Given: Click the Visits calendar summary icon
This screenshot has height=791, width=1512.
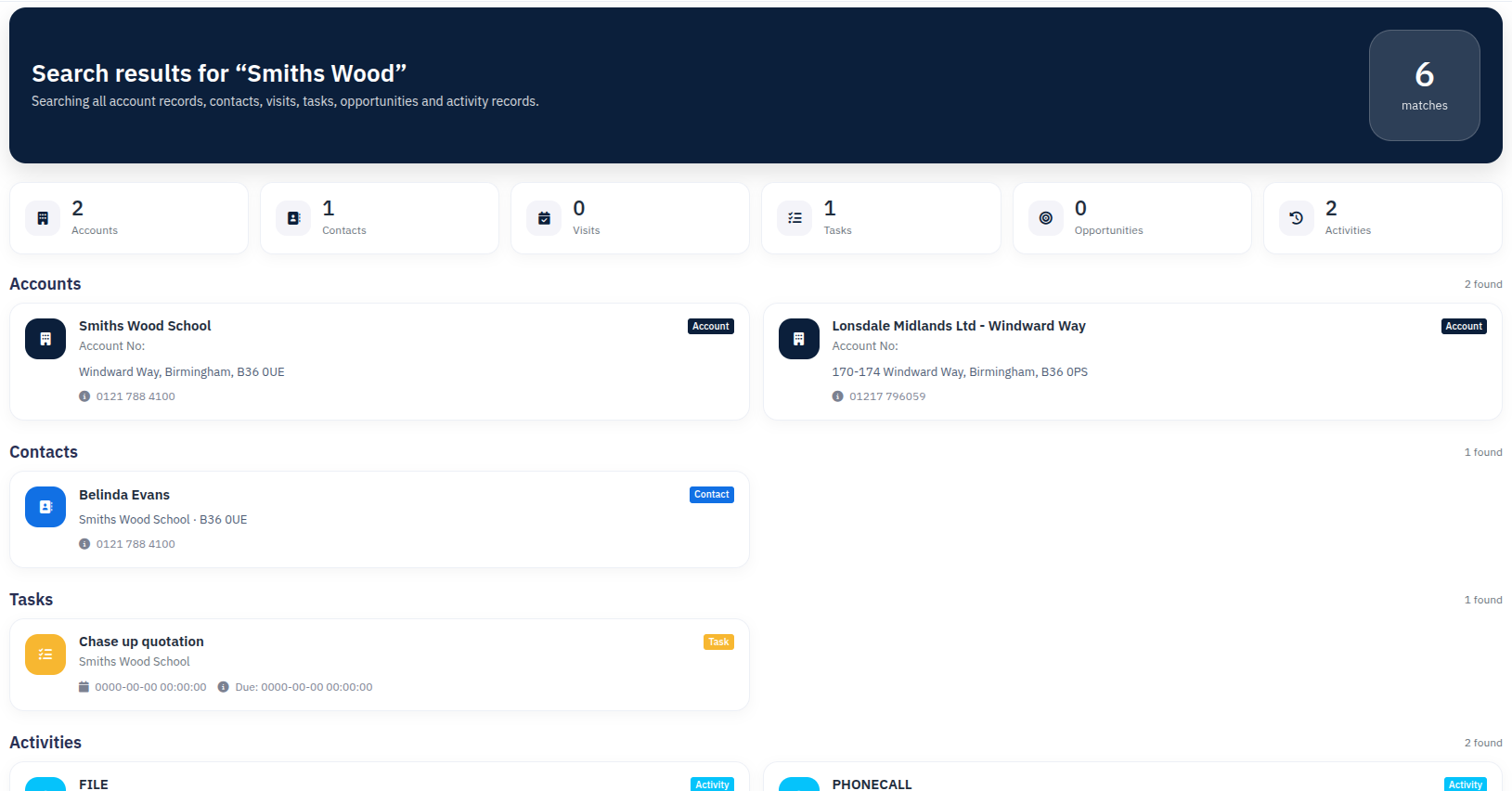Looking at the screenshot, I should point(544,218).
